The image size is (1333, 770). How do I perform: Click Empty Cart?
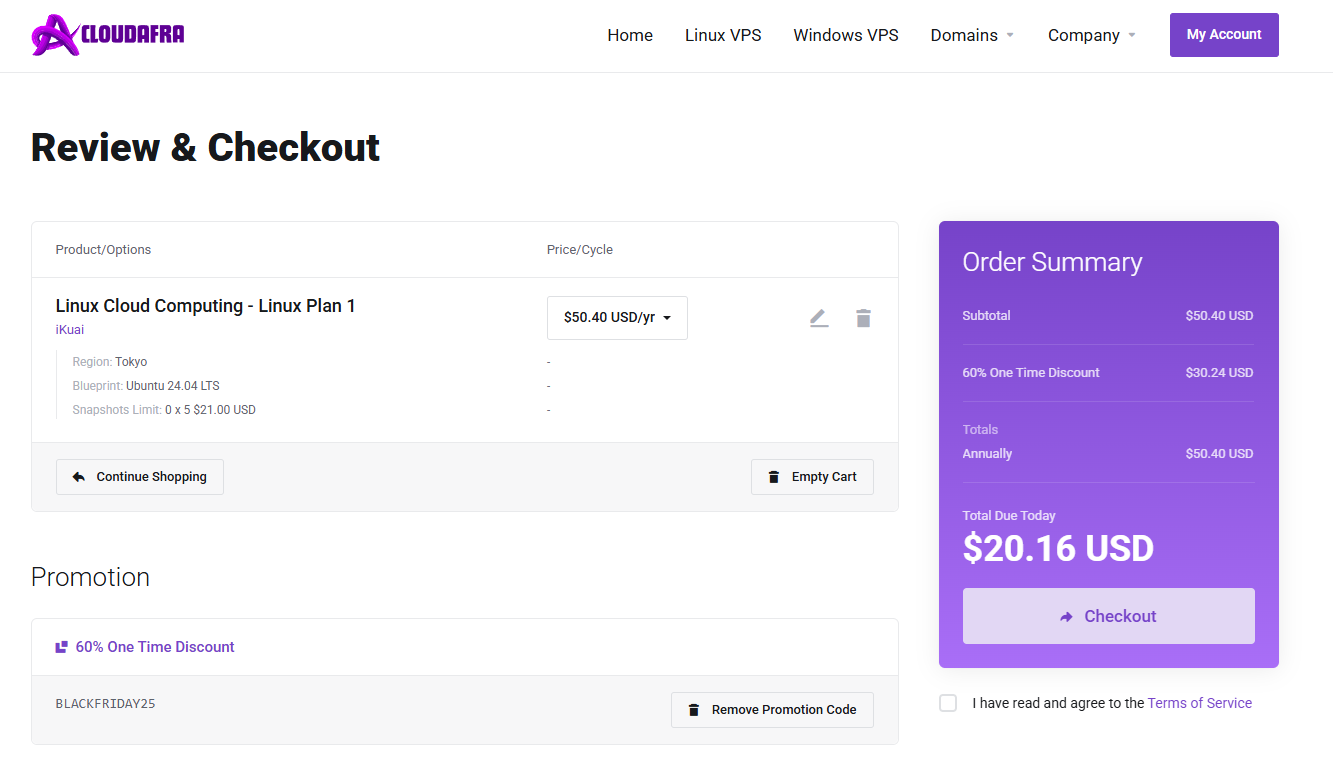[x=812, y=477]
